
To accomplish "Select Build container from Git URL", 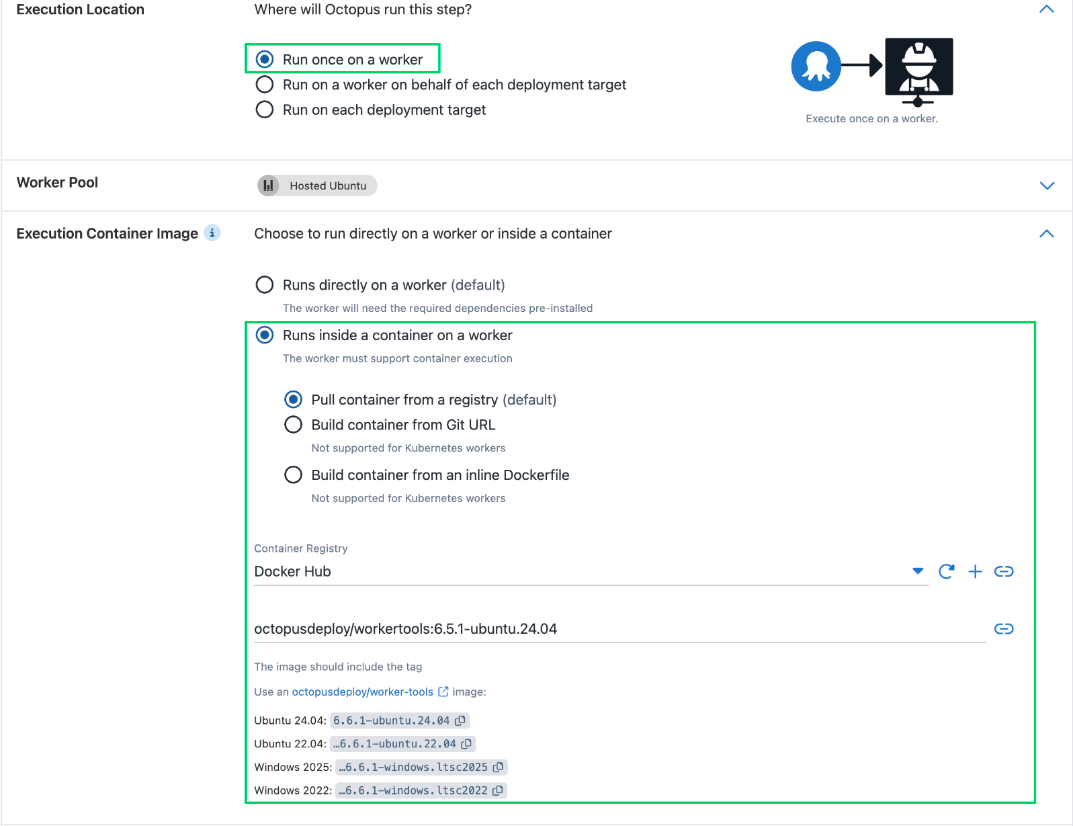I will pyautogui.click(x=293, y=425).
